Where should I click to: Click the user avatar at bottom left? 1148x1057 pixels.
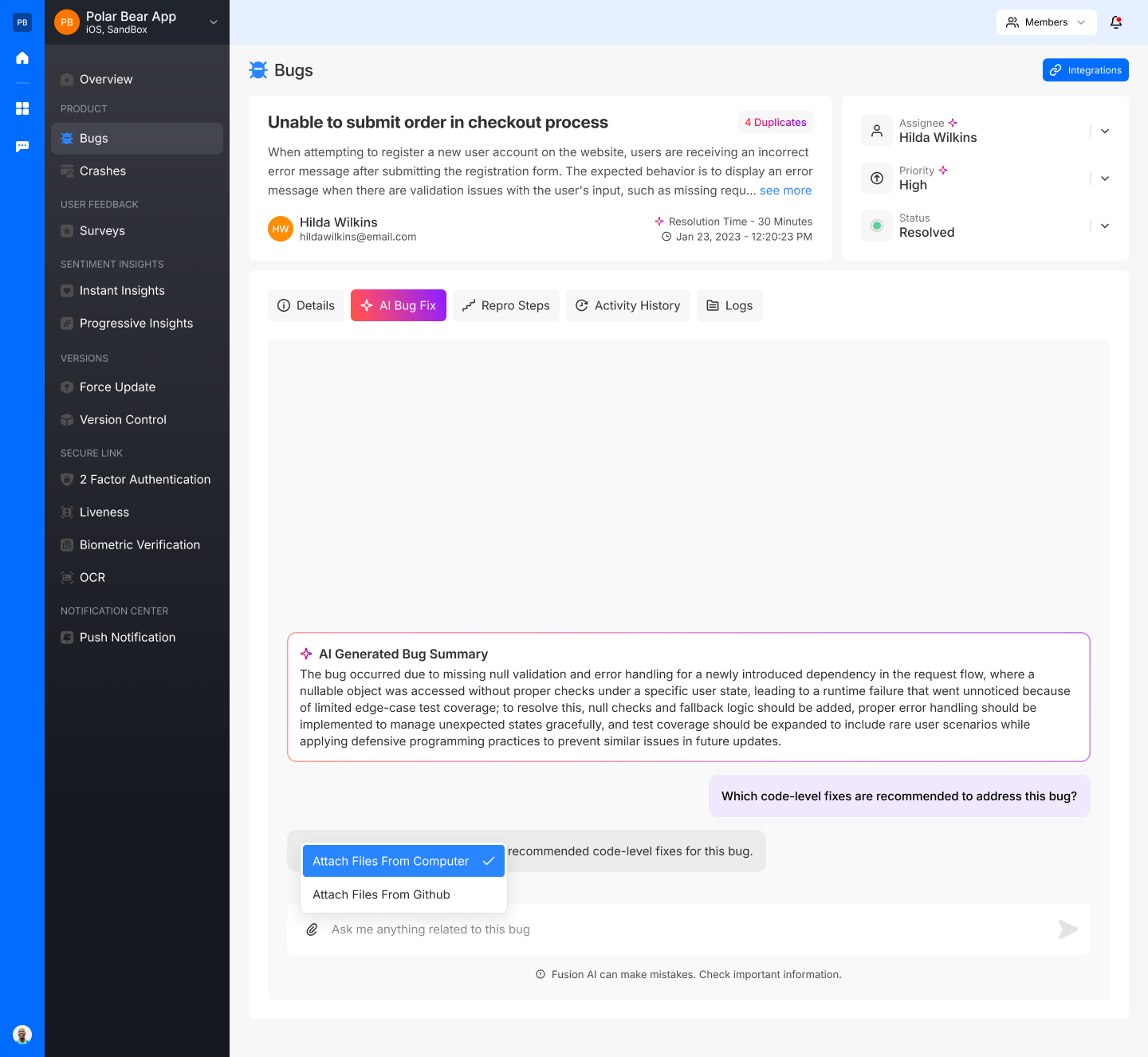(22, 1035)
